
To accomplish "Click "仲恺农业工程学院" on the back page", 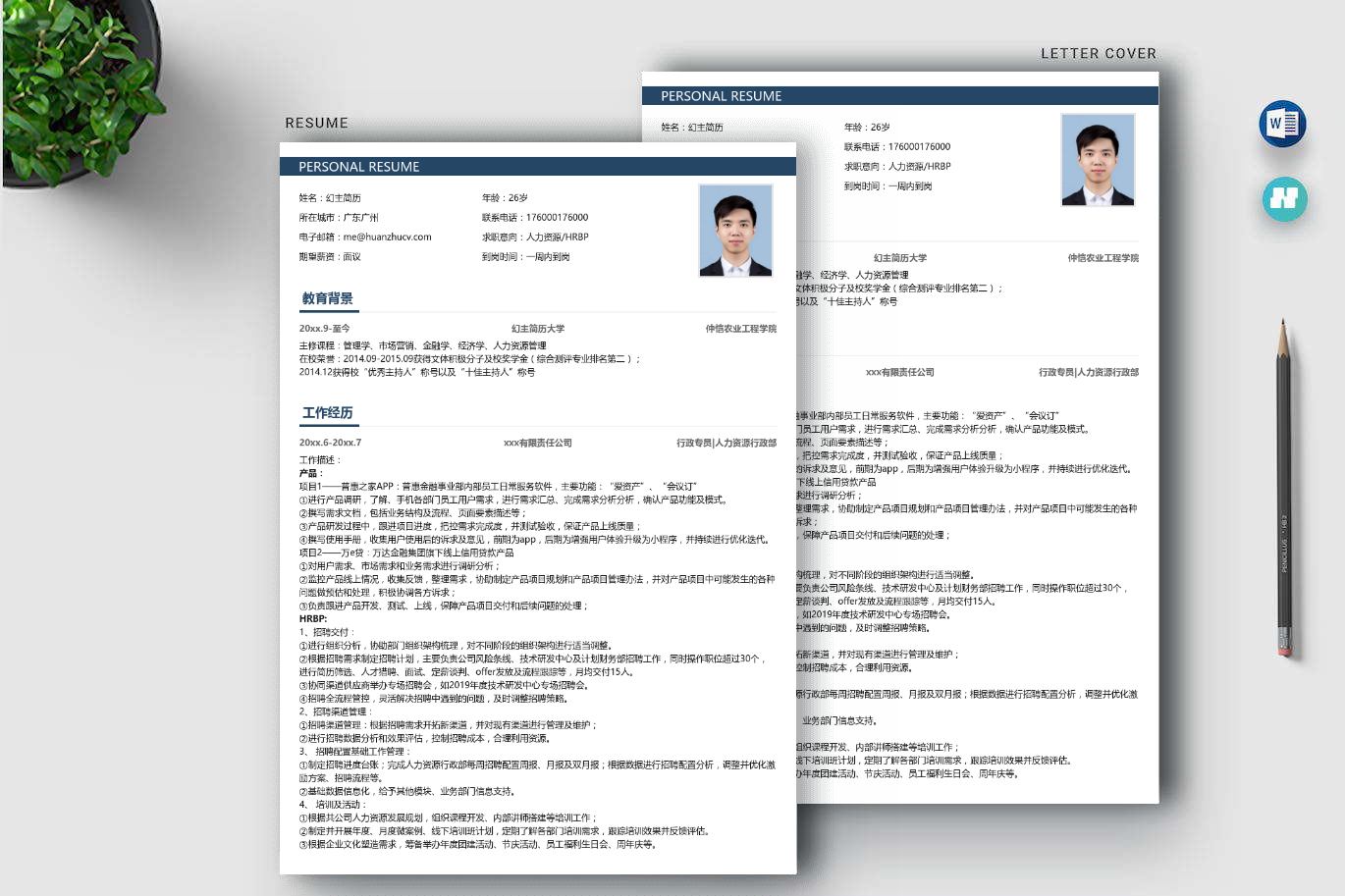I will click(1103, 258).
